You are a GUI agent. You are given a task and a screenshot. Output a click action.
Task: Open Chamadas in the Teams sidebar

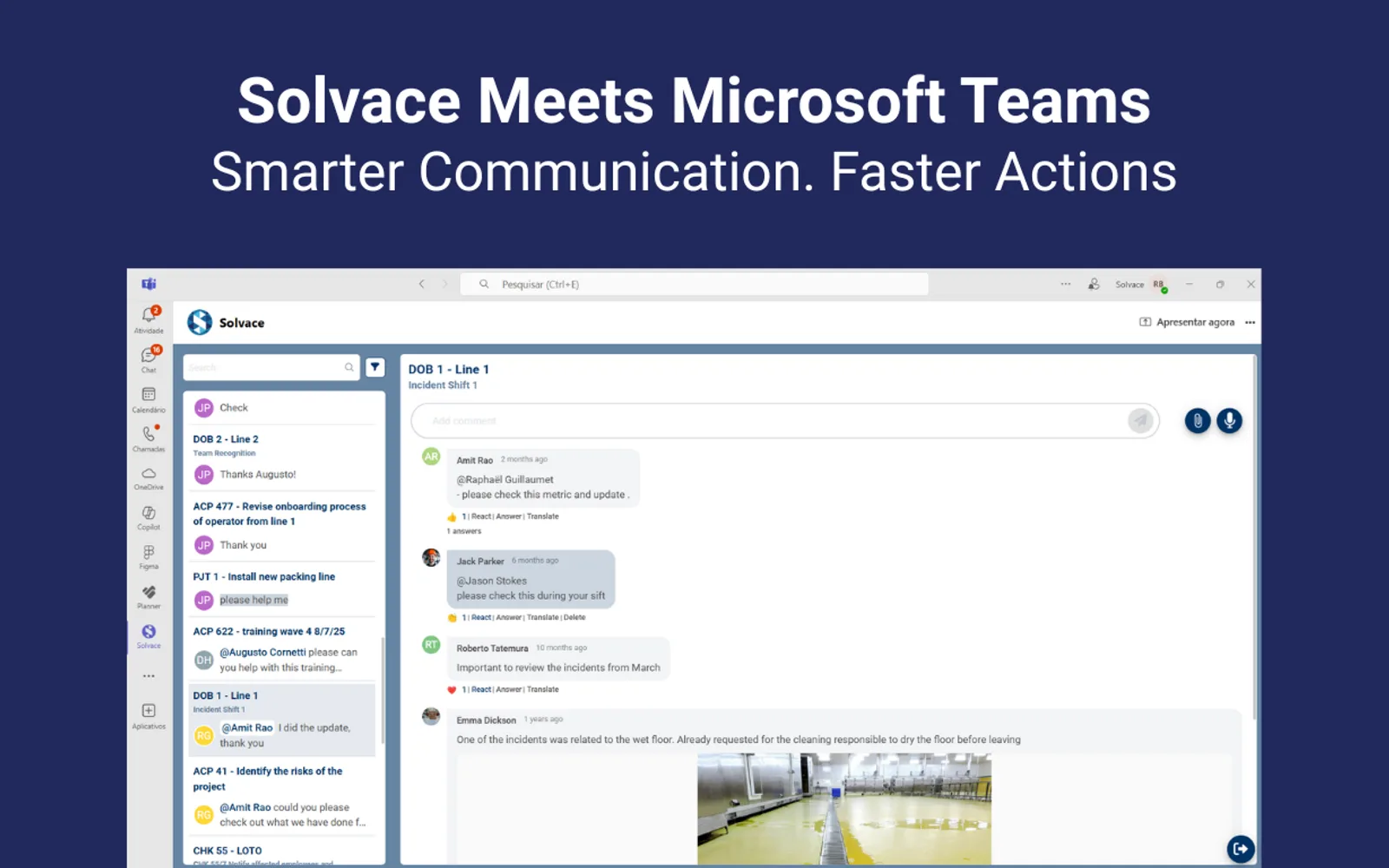coord(149,437)
